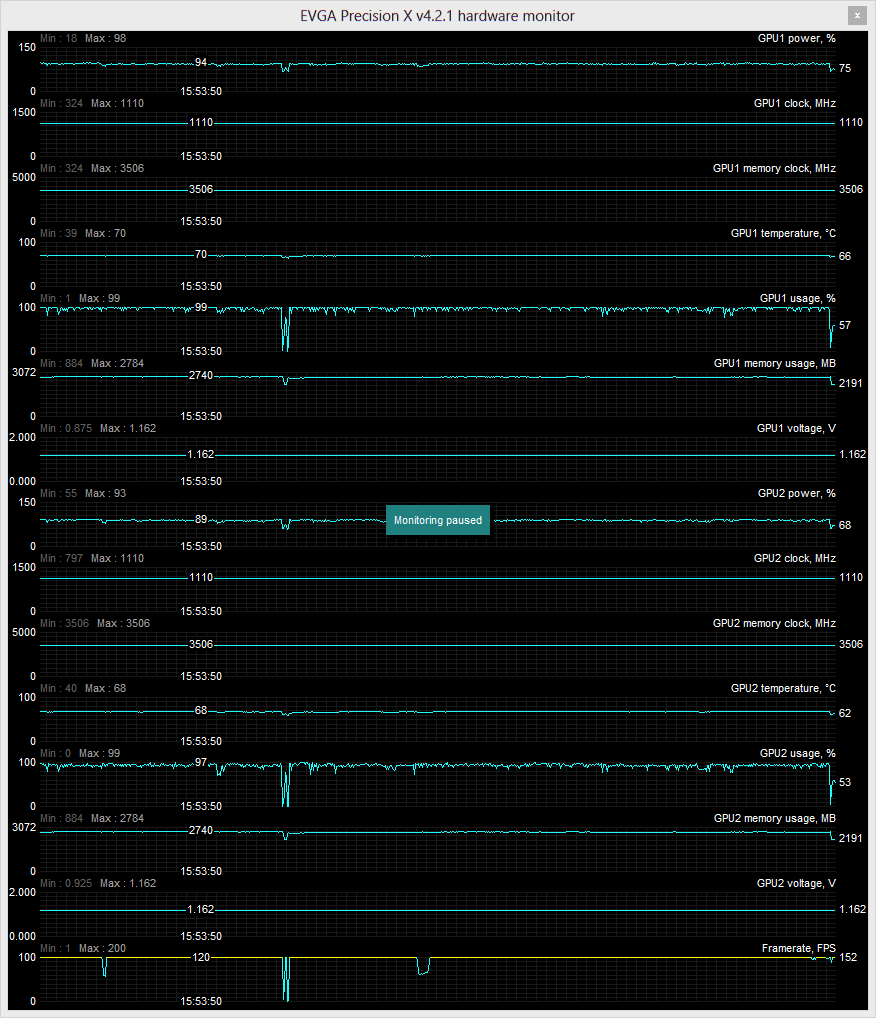Close the hardware monitor window

pyautogui.click(x=857, y=16)
